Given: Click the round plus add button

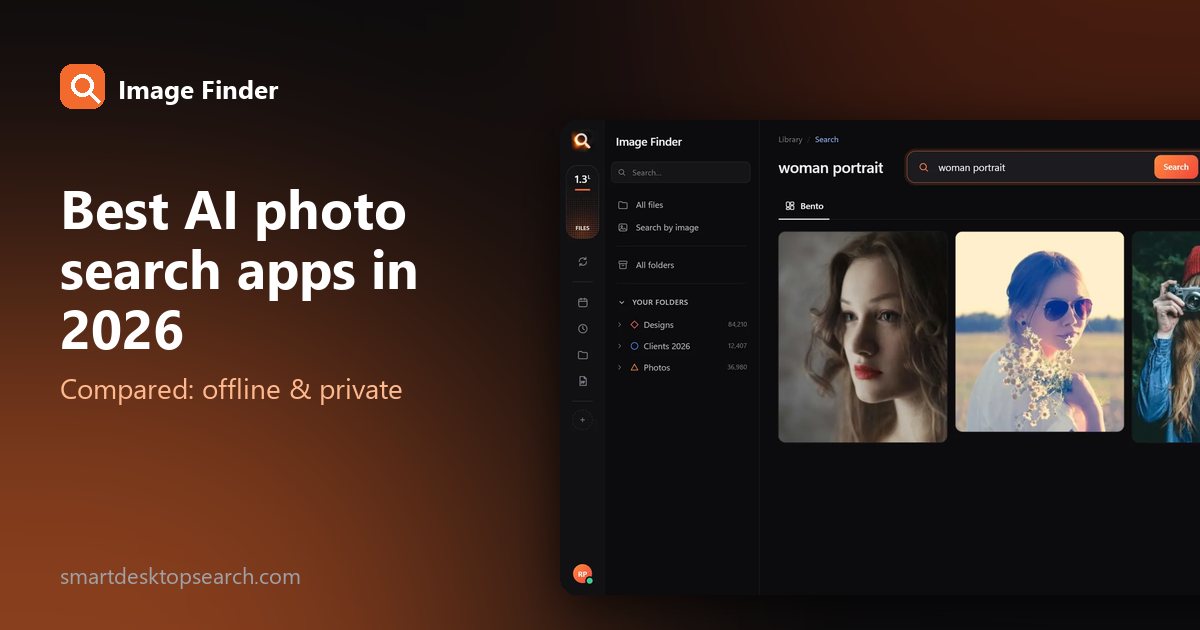Looking at the screenshot, I should pyautogui.click(x=582, y=420).
